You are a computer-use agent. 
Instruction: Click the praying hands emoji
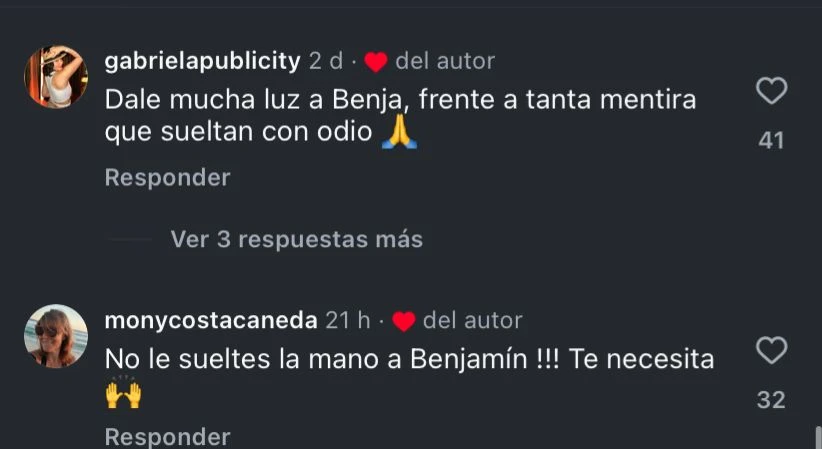399,135
